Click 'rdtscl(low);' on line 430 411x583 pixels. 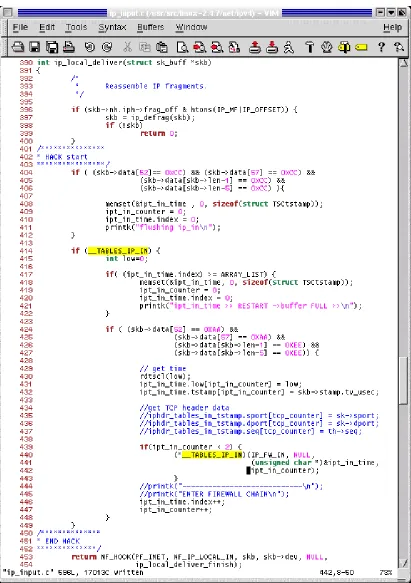pos(165,376)
